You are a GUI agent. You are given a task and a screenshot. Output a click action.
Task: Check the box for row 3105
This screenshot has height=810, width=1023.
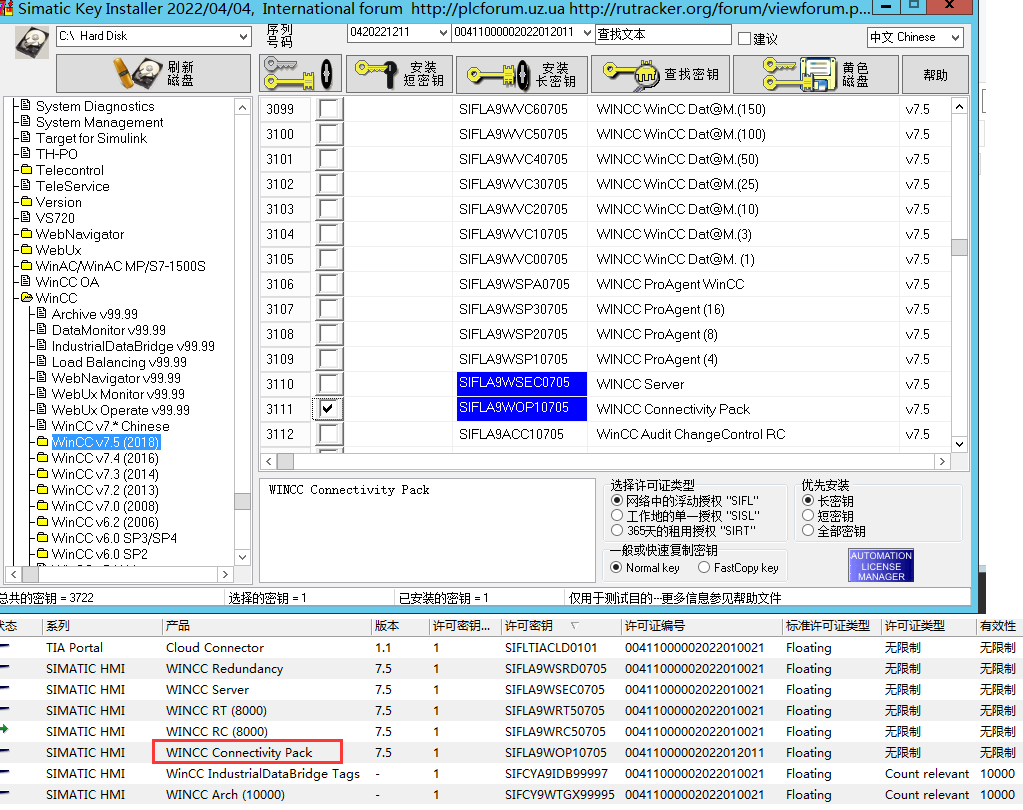click(x=328, y=259)
